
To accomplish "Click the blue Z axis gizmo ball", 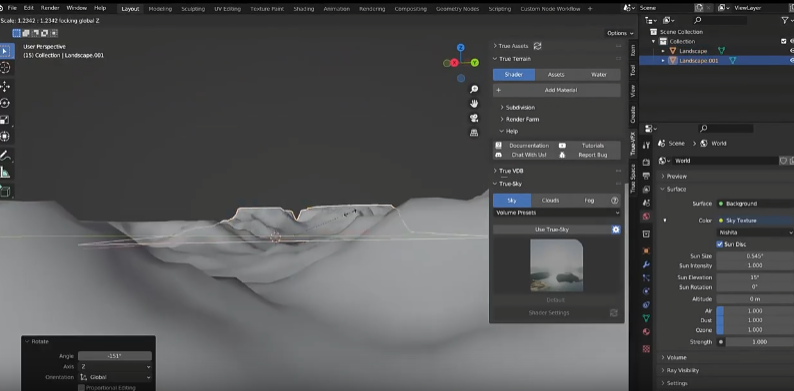I will click(x=460, y=48).
